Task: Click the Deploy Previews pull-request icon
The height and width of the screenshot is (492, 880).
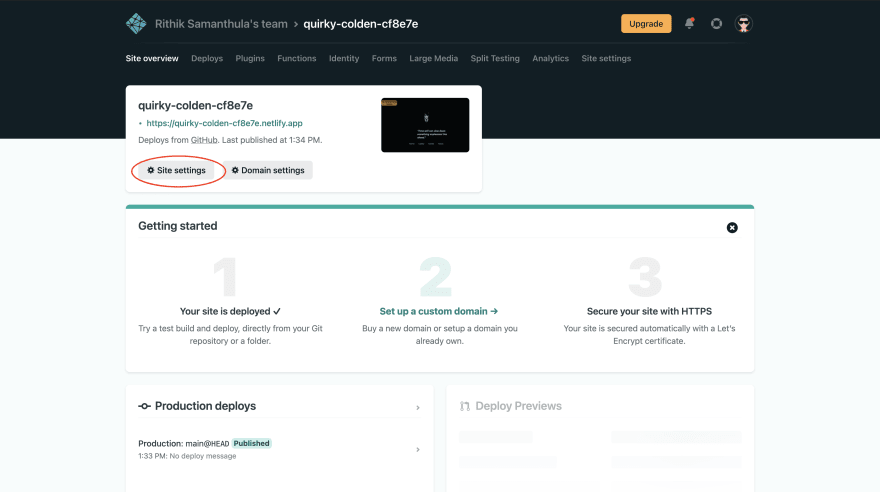Action: (x=465, y=406)
